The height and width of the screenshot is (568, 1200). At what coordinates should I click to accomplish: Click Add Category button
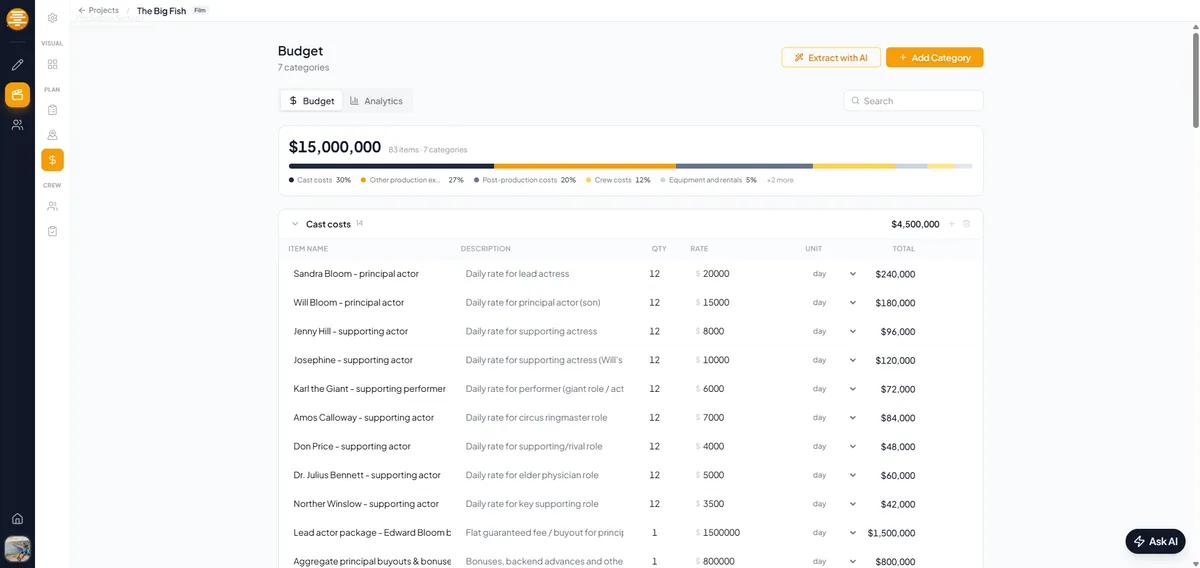(x=935, y=58)
